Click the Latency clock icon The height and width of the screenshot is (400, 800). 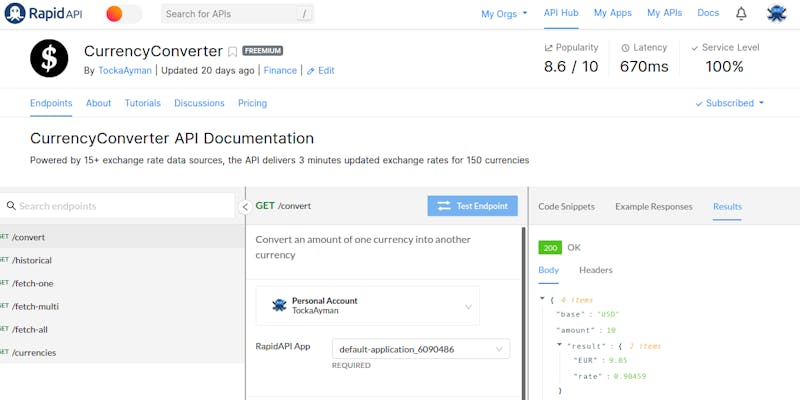click(x=626, y=47)
